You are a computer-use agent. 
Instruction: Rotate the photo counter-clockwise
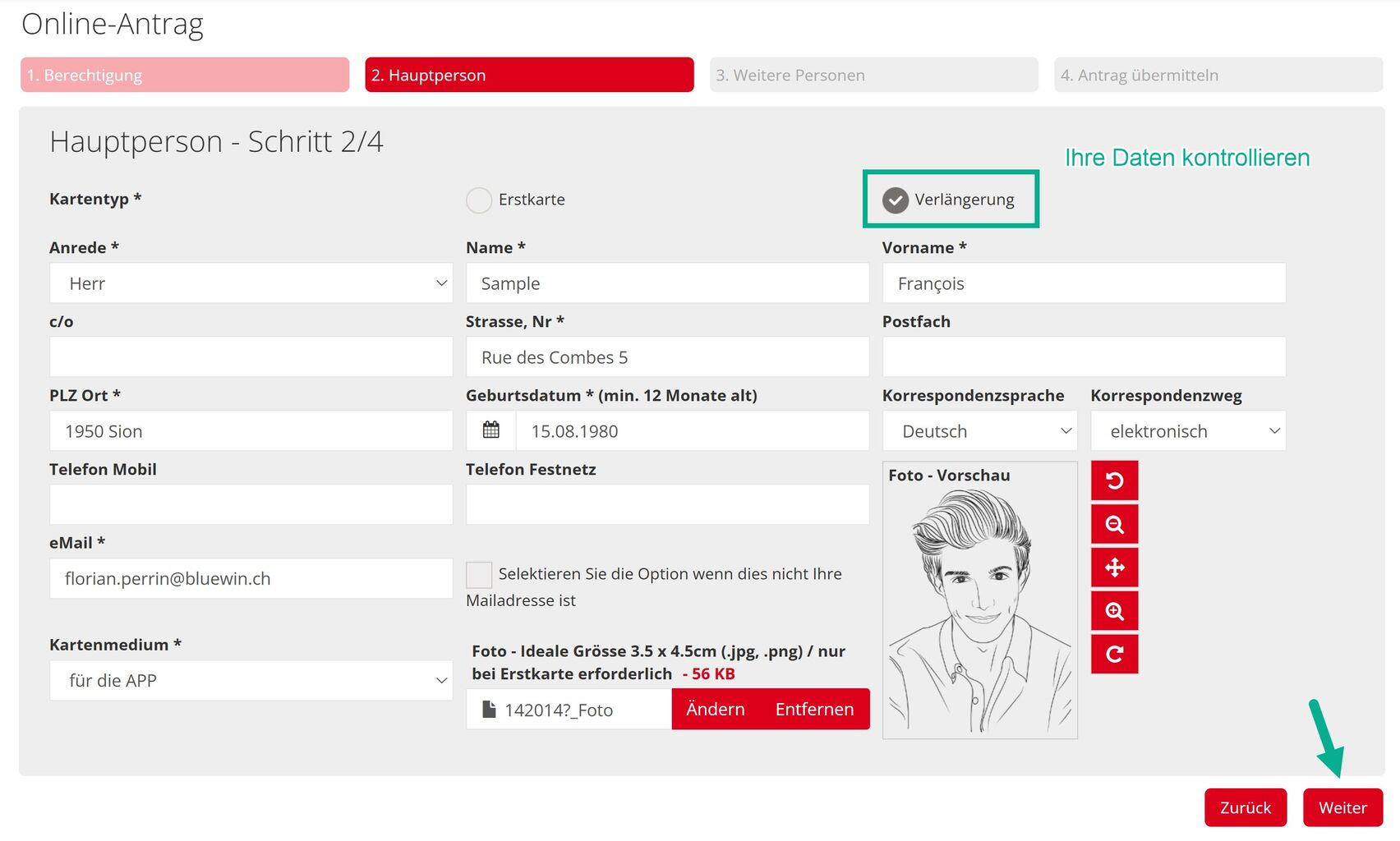pos(1114,480)
